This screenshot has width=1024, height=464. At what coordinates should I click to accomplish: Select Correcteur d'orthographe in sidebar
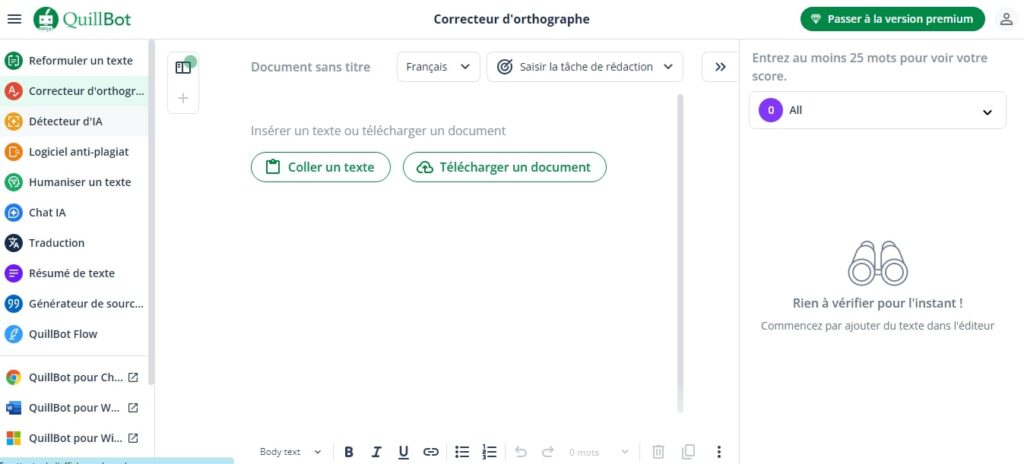74,91
